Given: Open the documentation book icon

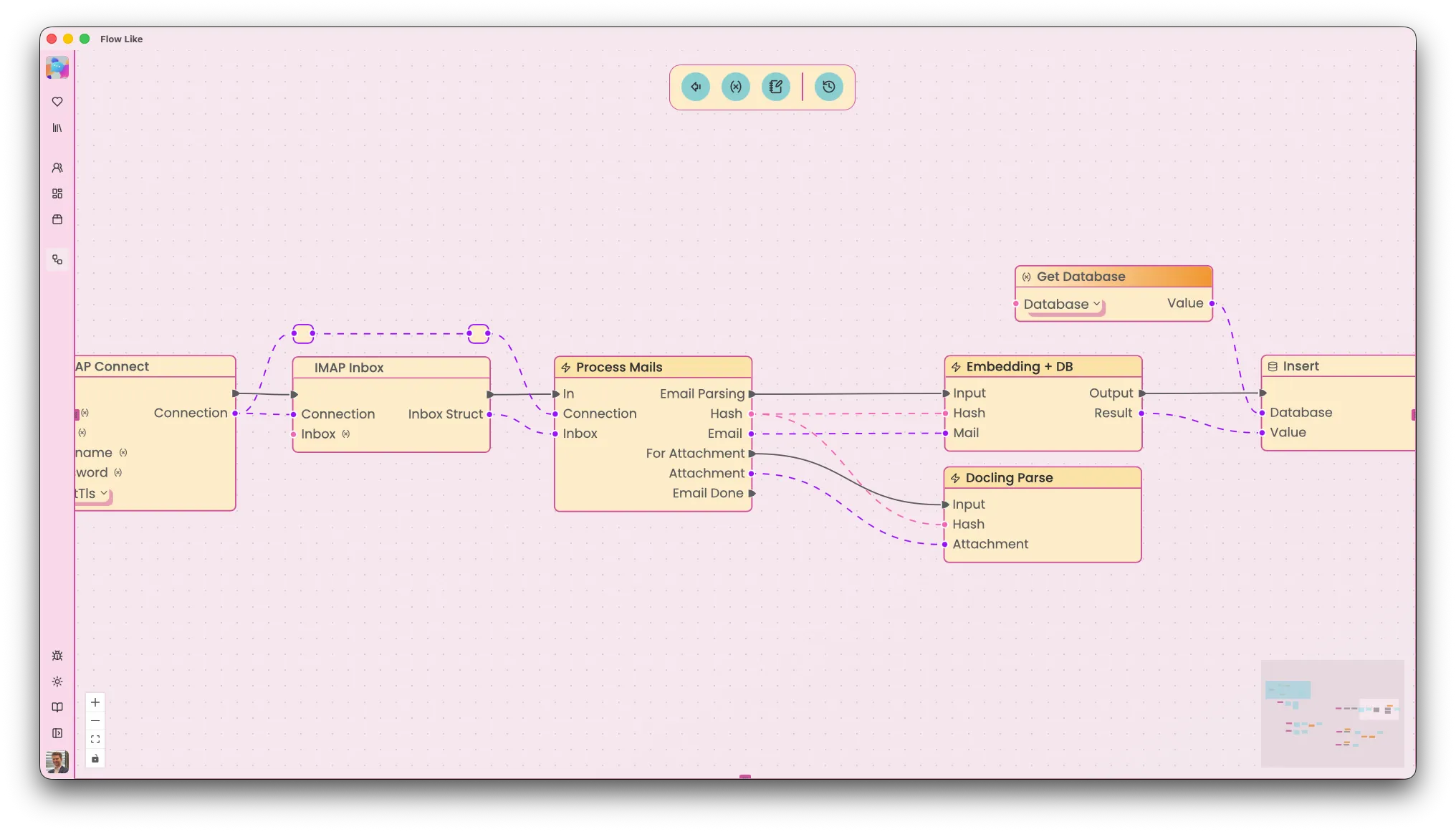Looking at the screenshot, I should pyautogui.click(x=57, y=707).
